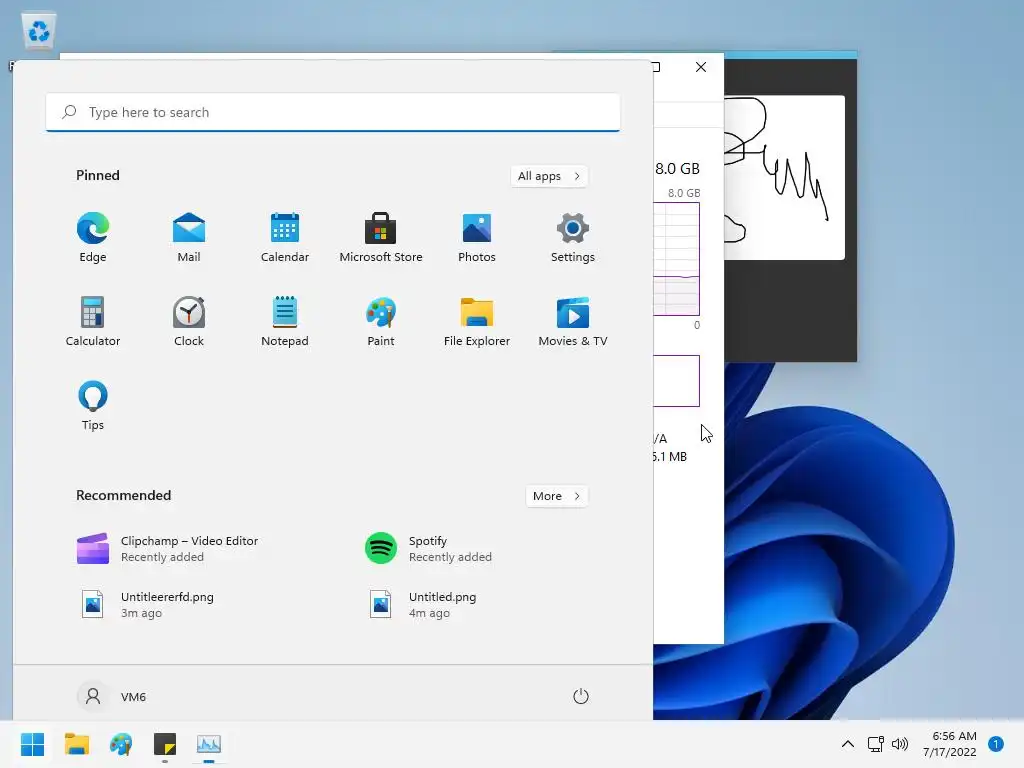Click the memory usage graph in Task Manager
The height and width of the screenshot is (768, 1024).
677,259
